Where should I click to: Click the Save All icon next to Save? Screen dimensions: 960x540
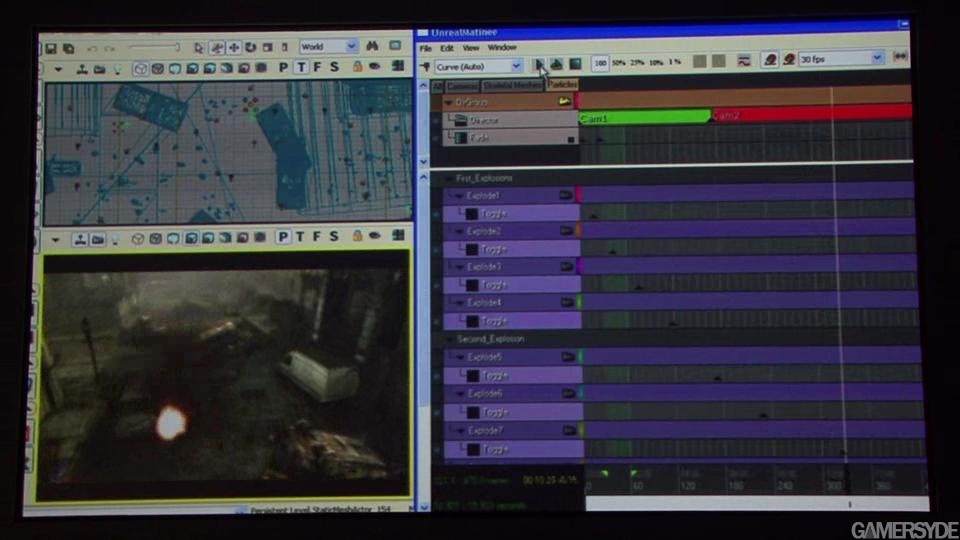(69, 48)
